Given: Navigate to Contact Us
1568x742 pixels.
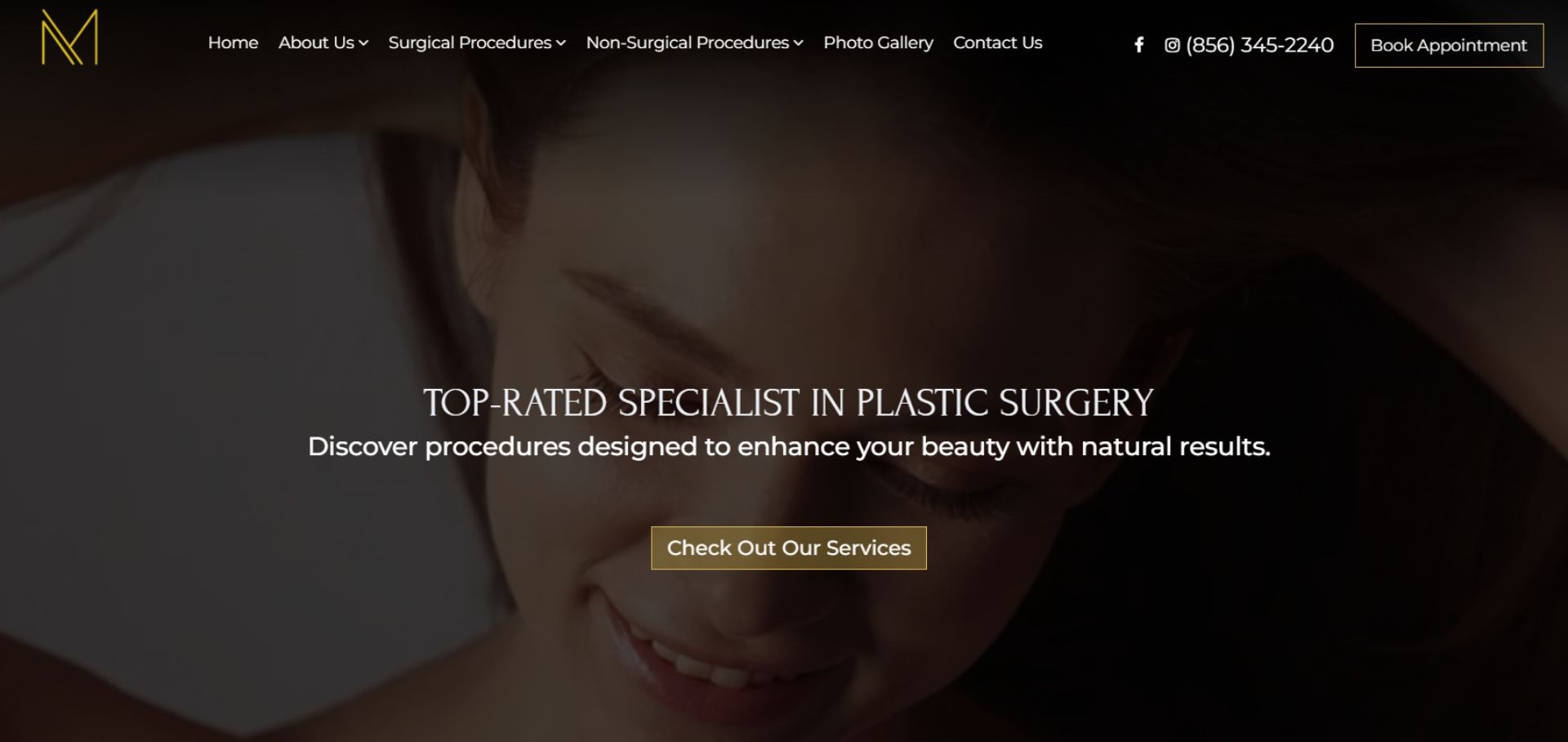Looking at the screenshot, I should 997,42.
